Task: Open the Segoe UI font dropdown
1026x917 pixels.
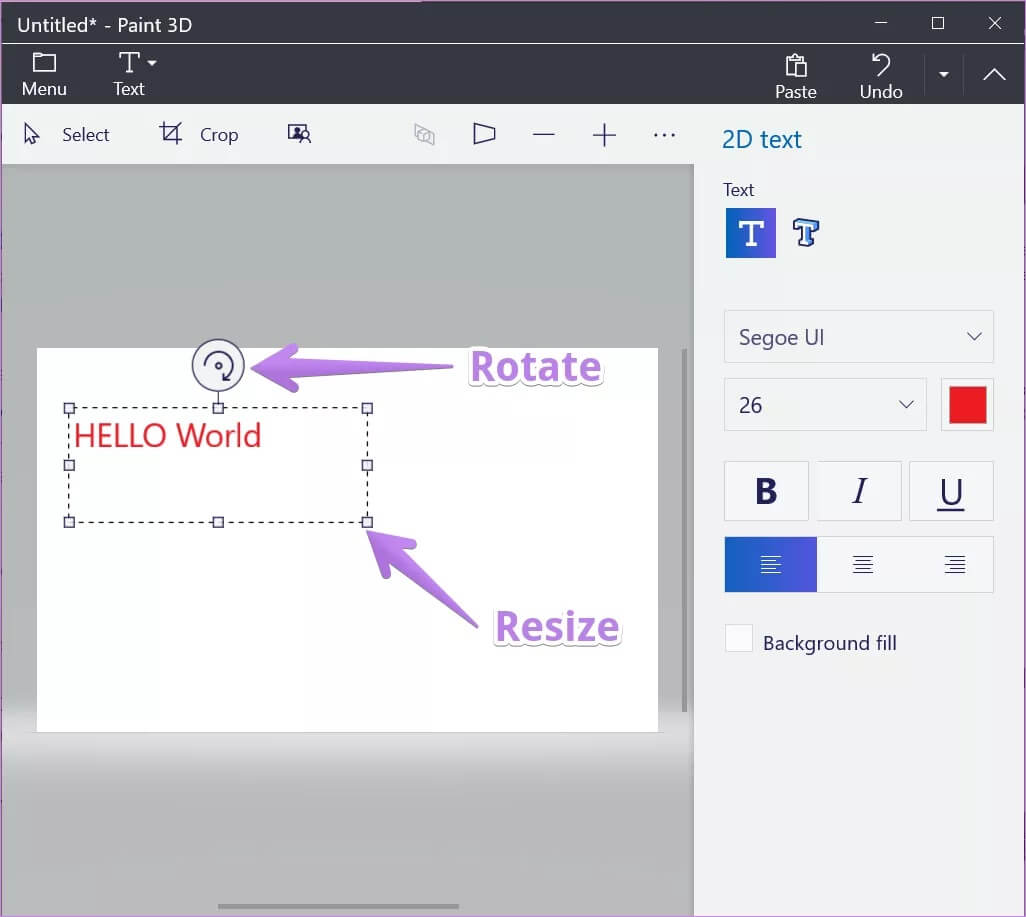Action: pyautogui.click(x=858, y=337)
